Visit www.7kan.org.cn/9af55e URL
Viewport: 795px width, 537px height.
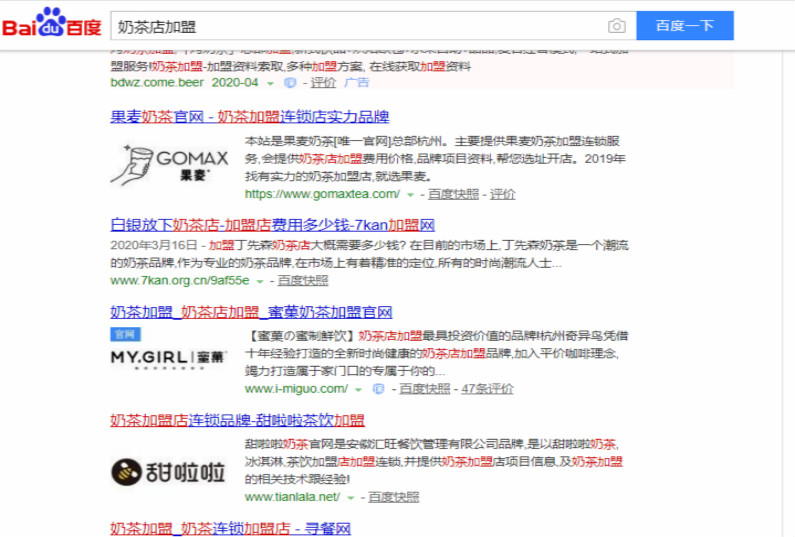click(180, 281)
